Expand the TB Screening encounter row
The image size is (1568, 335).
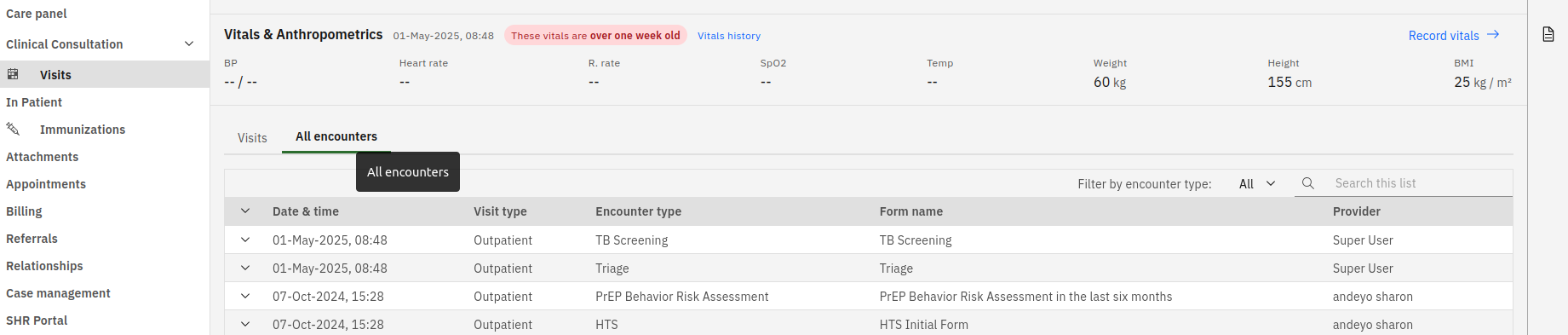245,240
